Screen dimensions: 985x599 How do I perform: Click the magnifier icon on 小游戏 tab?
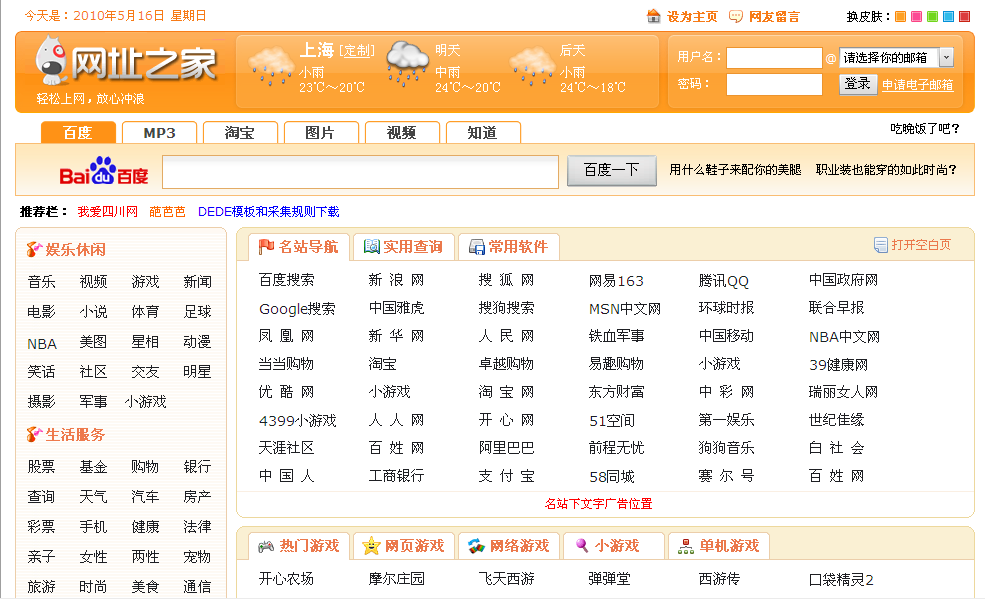pos(582,546)
